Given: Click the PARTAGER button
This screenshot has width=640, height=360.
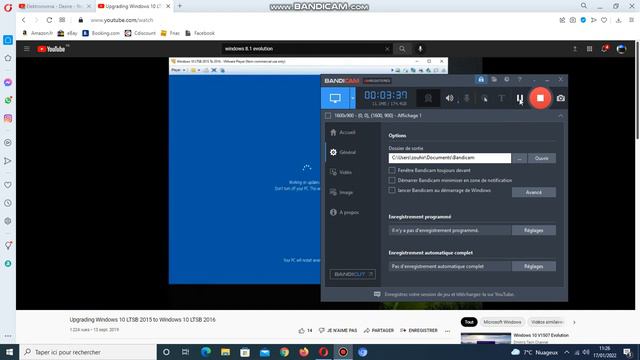Looking at the screenshot, I should 379,331.
